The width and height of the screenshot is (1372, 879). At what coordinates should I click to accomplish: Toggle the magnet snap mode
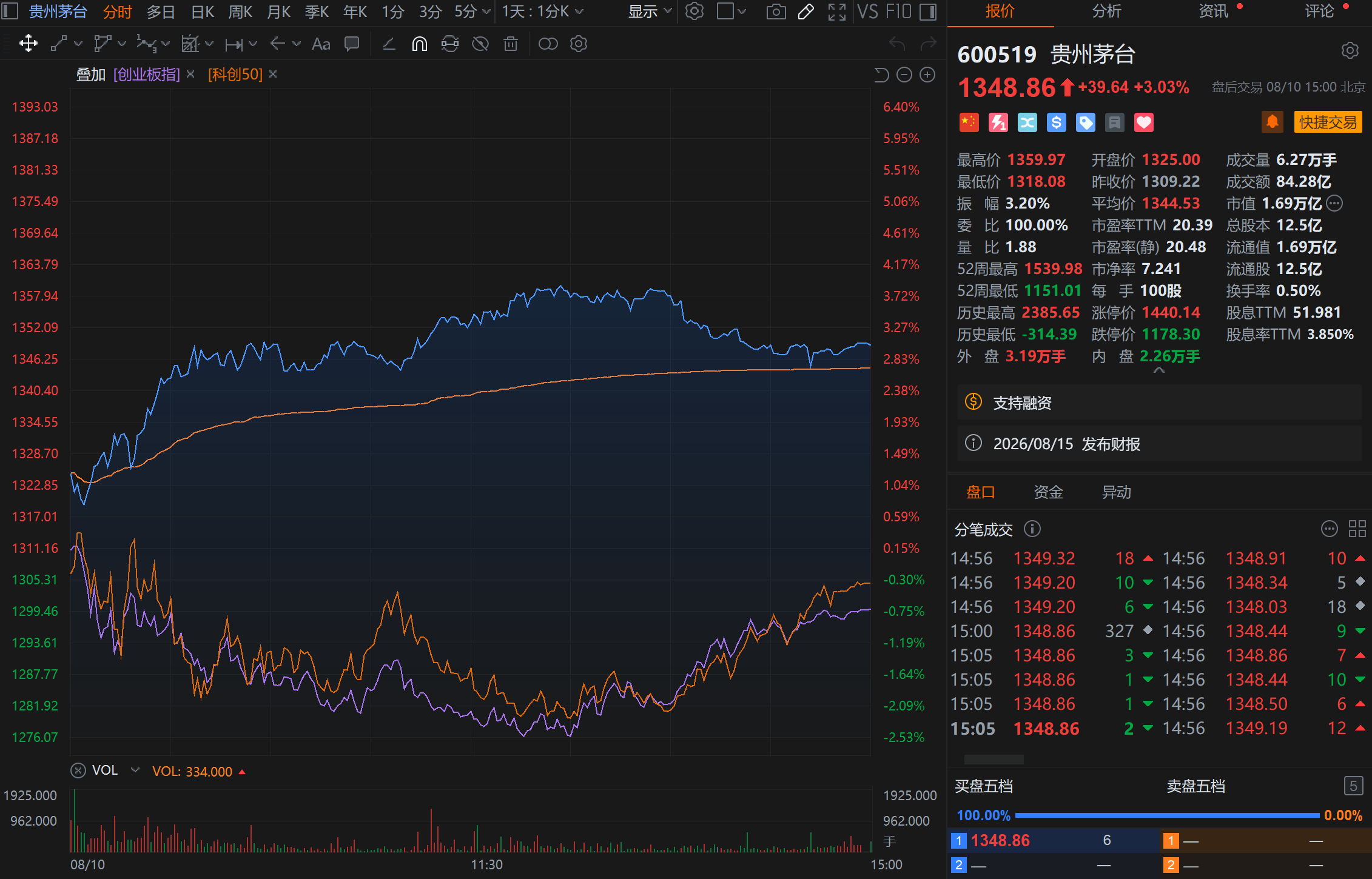tap(419, 44)
